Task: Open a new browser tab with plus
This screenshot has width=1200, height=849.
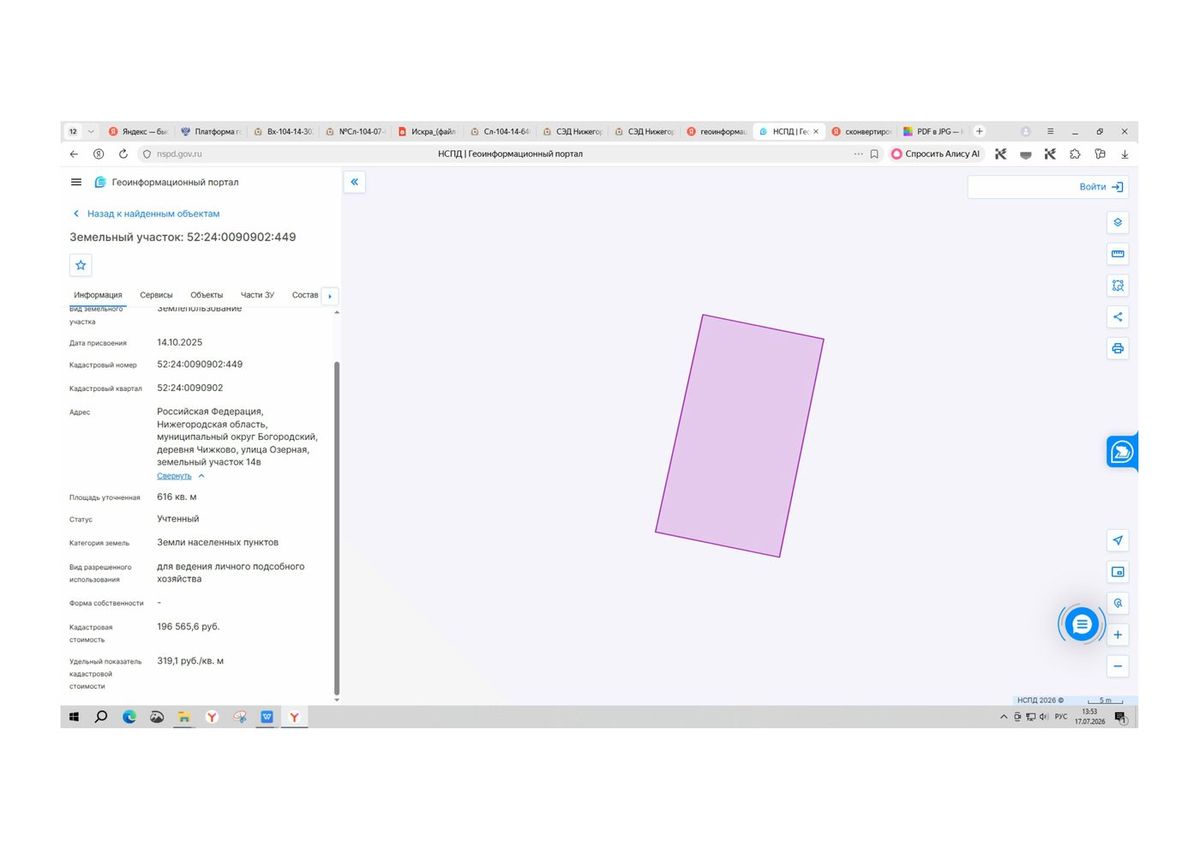Action: [x=979, y=131]
